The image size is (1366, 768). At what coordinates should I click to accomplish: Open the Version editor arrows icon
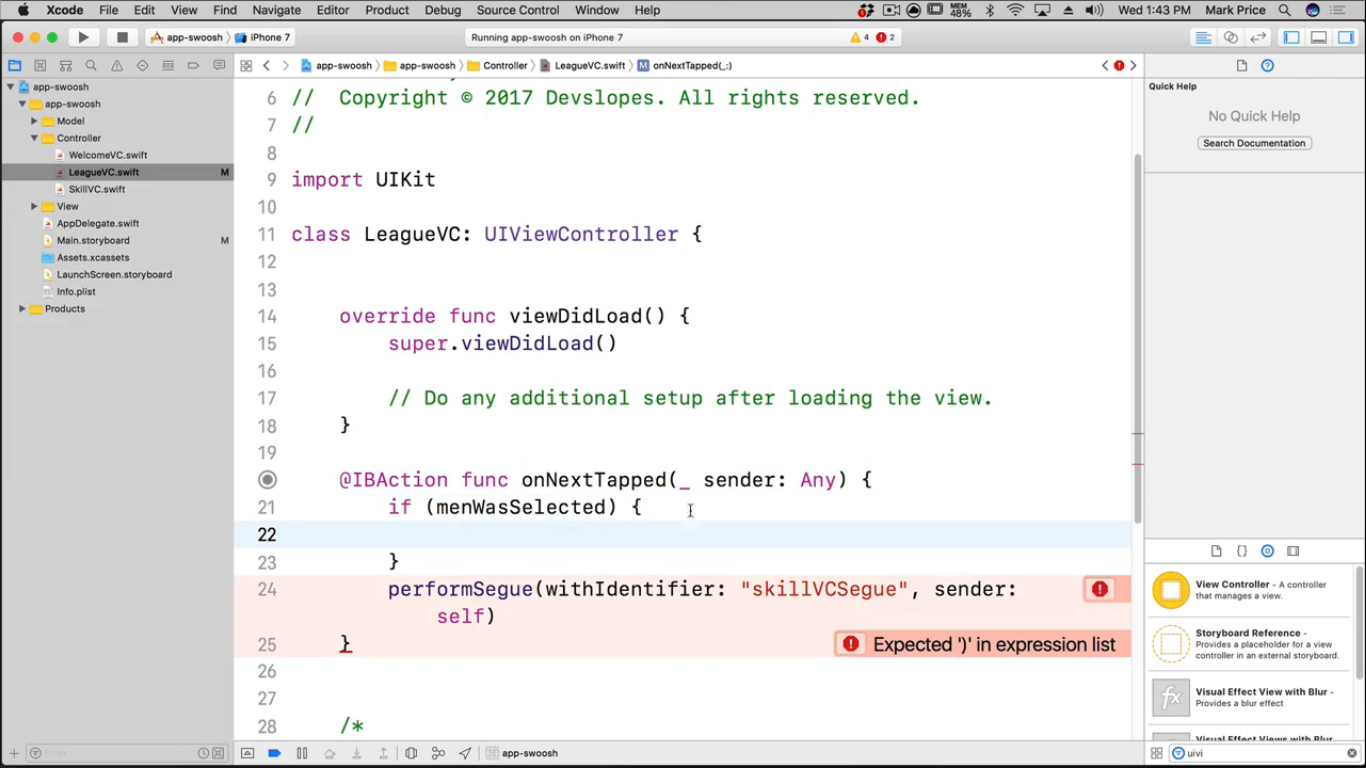[1258, 37]
